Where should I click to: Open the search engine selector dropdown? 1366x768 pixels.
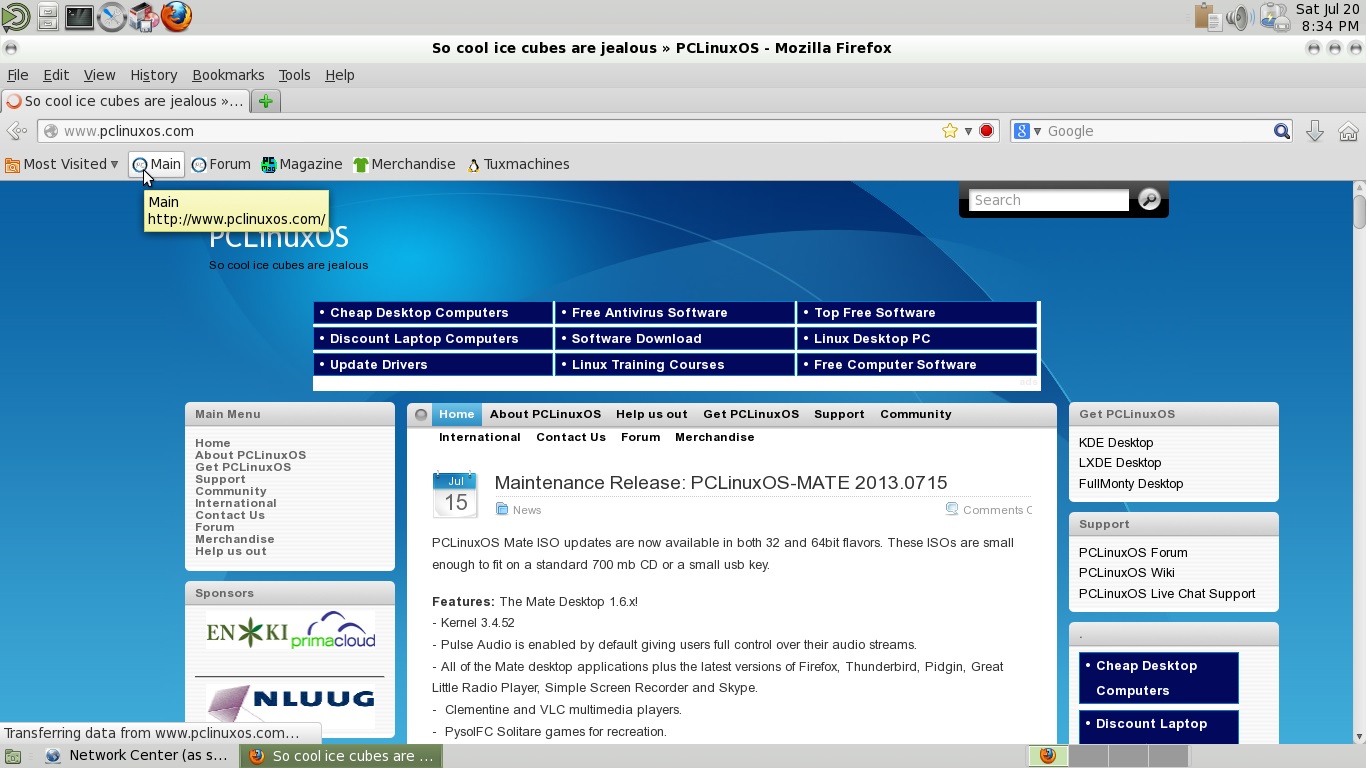[x=1028, y=131]
